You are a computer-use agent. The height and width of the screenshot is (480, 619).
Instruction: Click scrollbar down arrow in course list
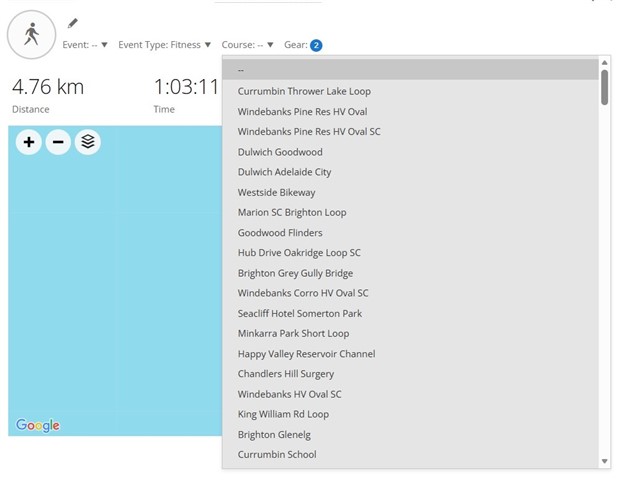(x=604, y=461)
